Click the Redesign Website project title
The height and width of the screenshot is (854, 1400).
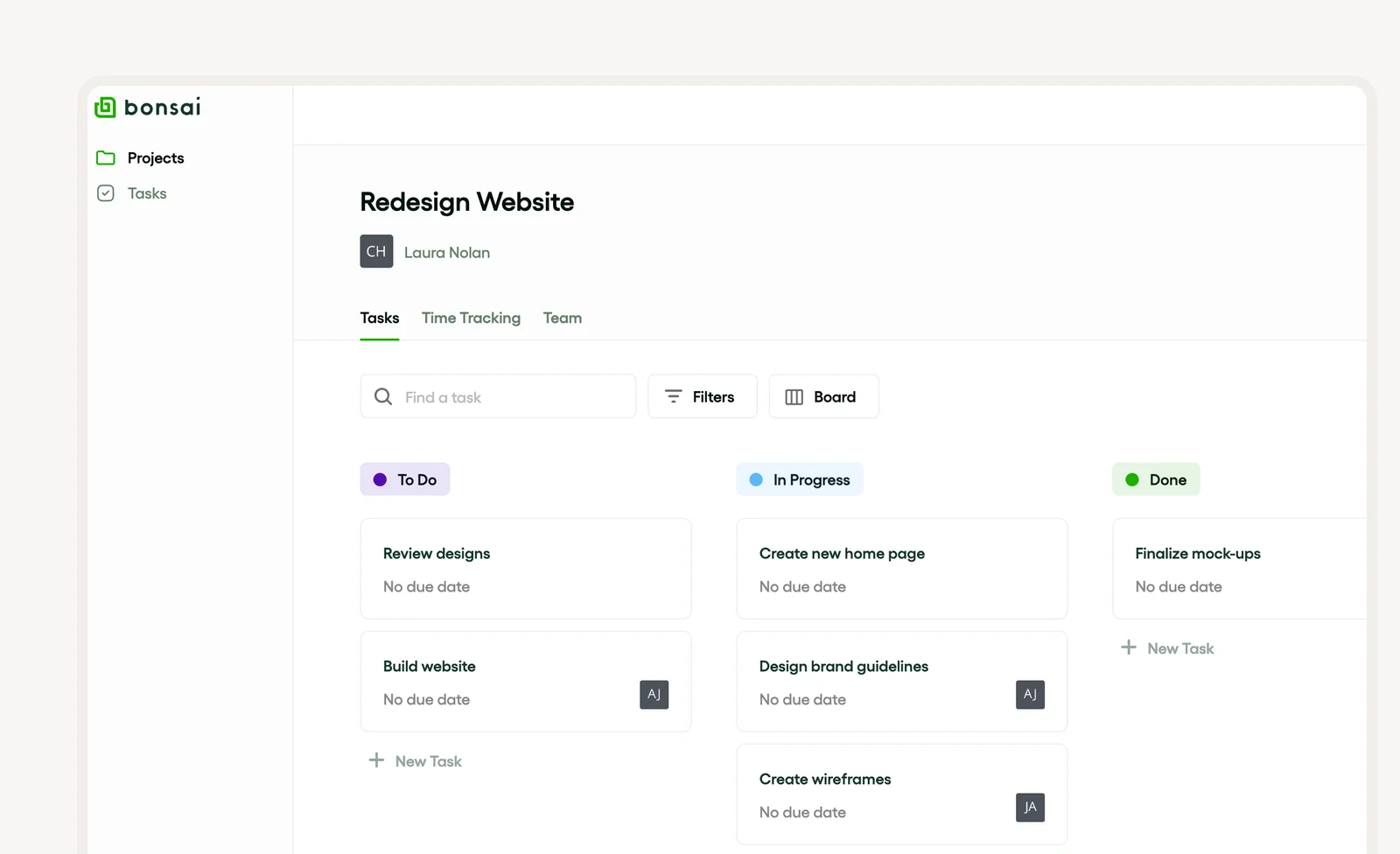(467, 202)
